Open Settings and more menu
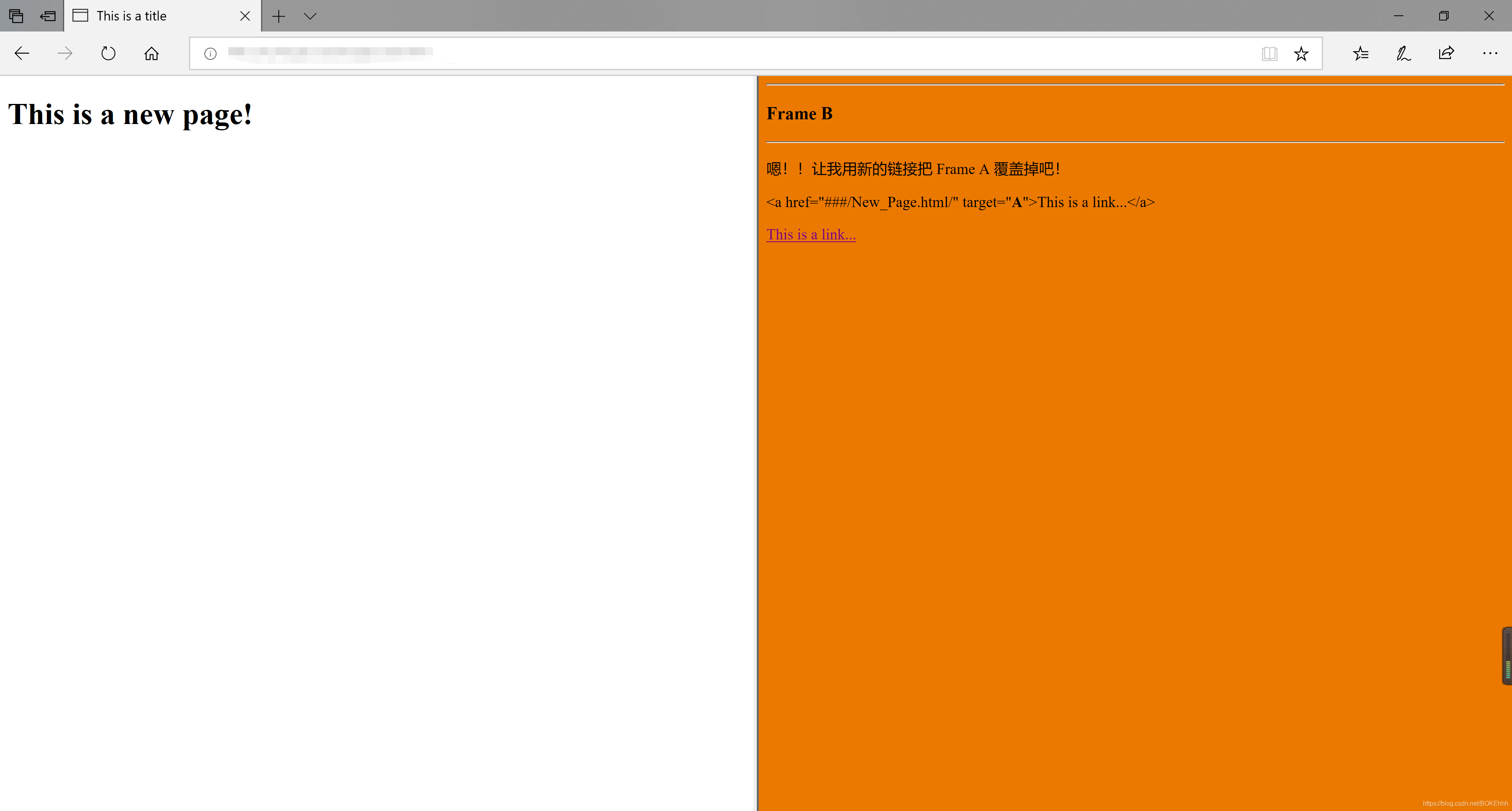Screen dimensions: 1512x811 (1490, 54)
